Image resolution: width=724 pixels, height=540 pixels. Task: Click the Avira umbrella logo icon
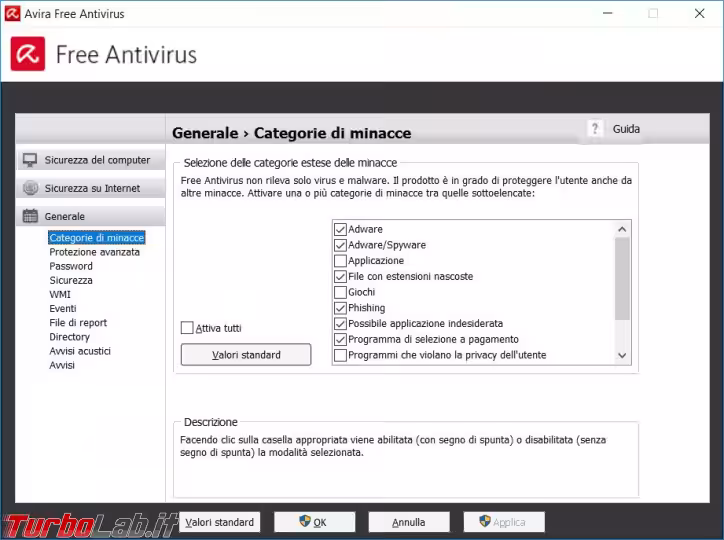point(28,53)
